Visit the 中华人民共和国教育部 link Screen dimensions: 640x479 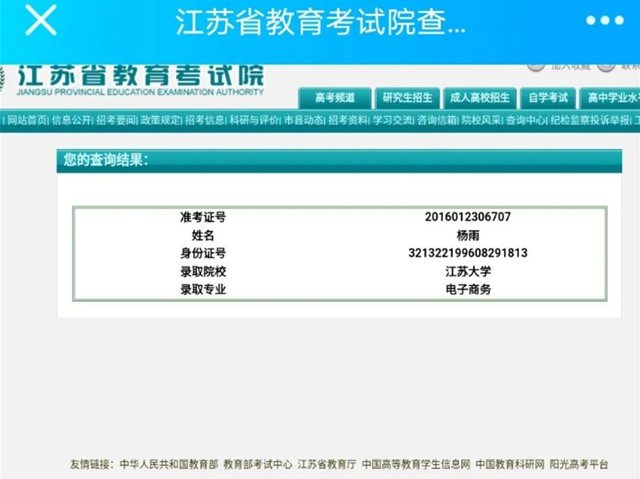tap(168, 464)
